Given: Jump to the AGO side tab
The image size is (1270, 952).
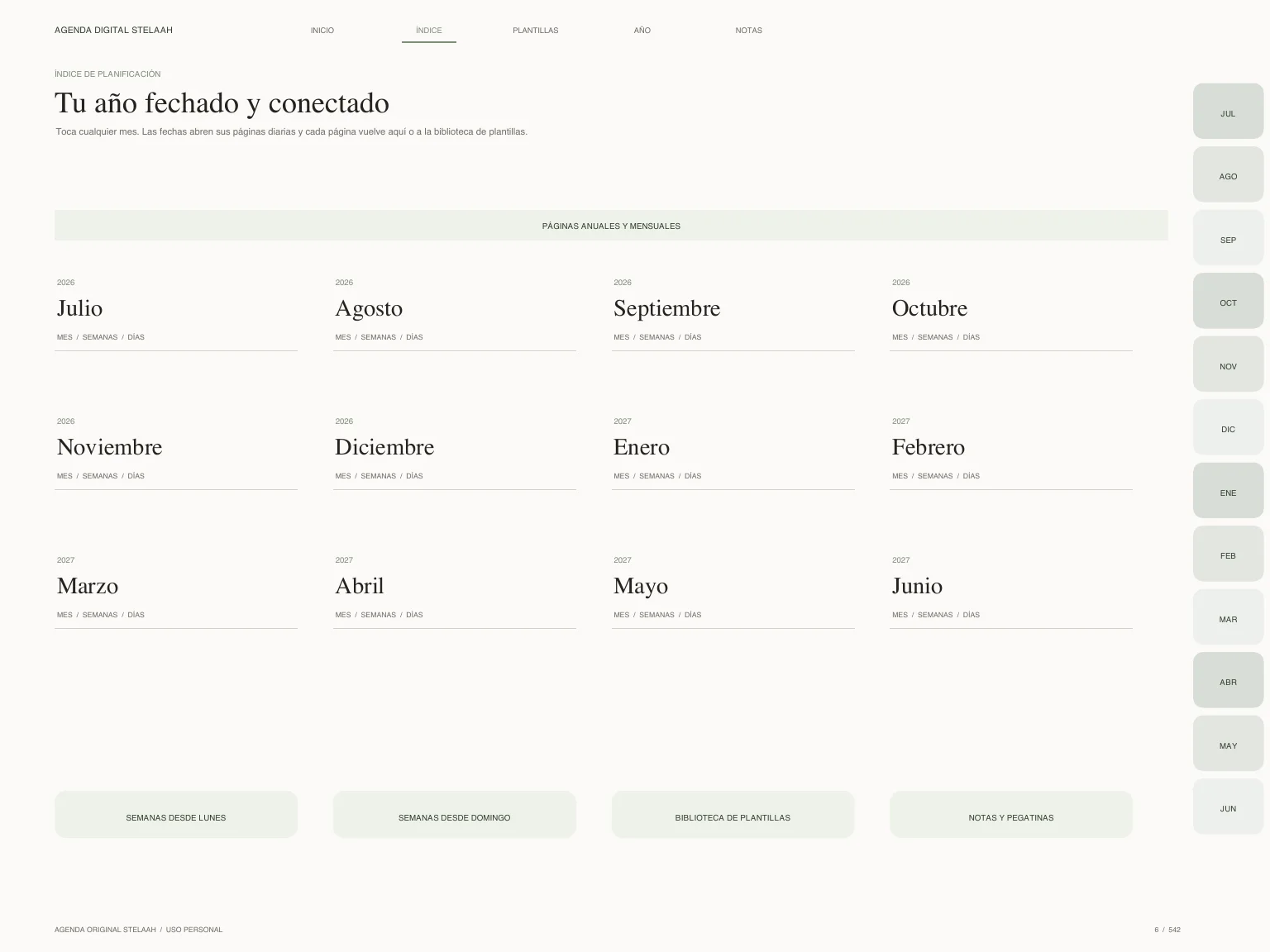Looking at the screenshot, I should pyautogui.click(x=1228, y=174).
